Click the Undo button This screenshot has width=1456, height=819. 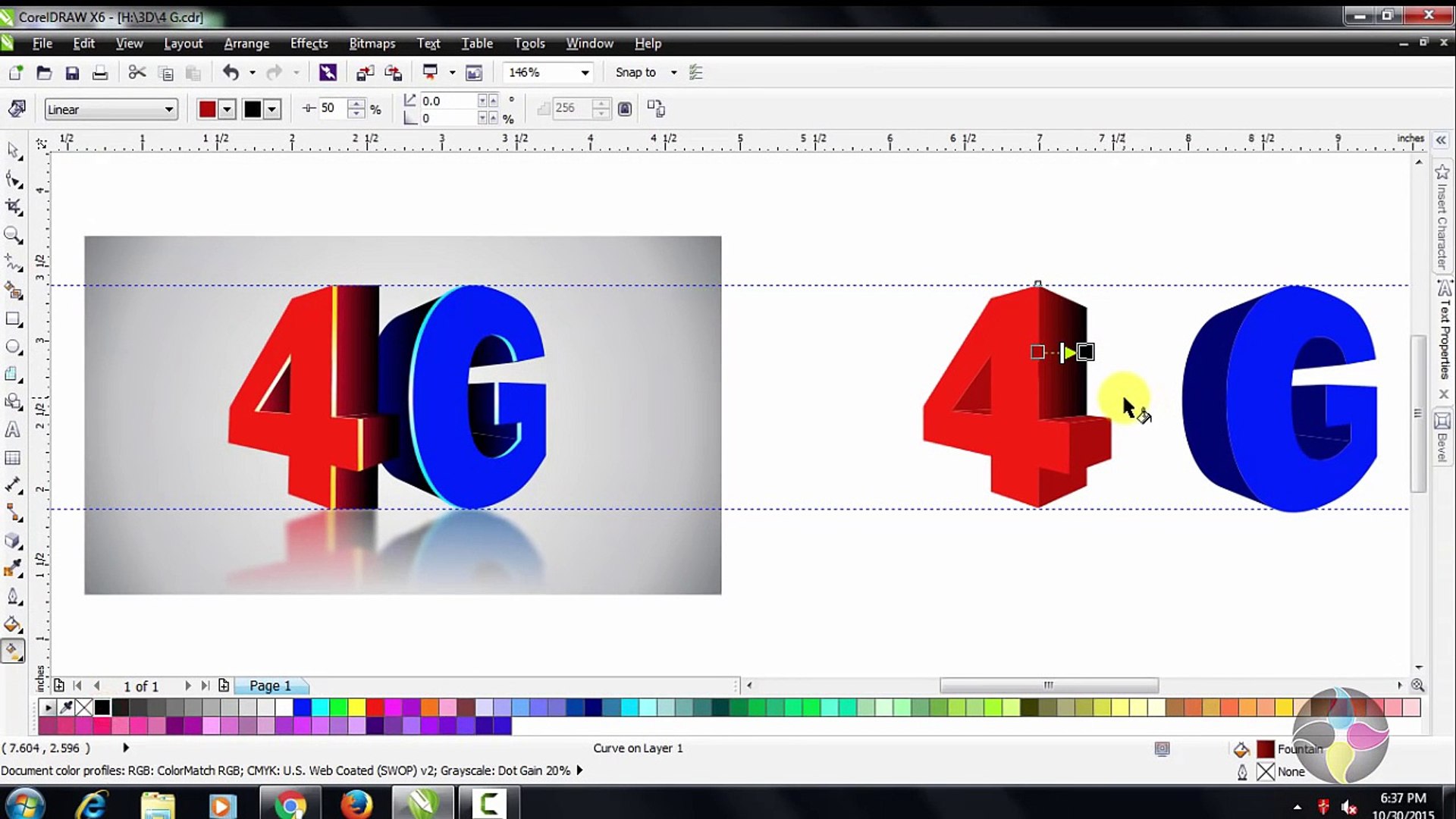231,73
